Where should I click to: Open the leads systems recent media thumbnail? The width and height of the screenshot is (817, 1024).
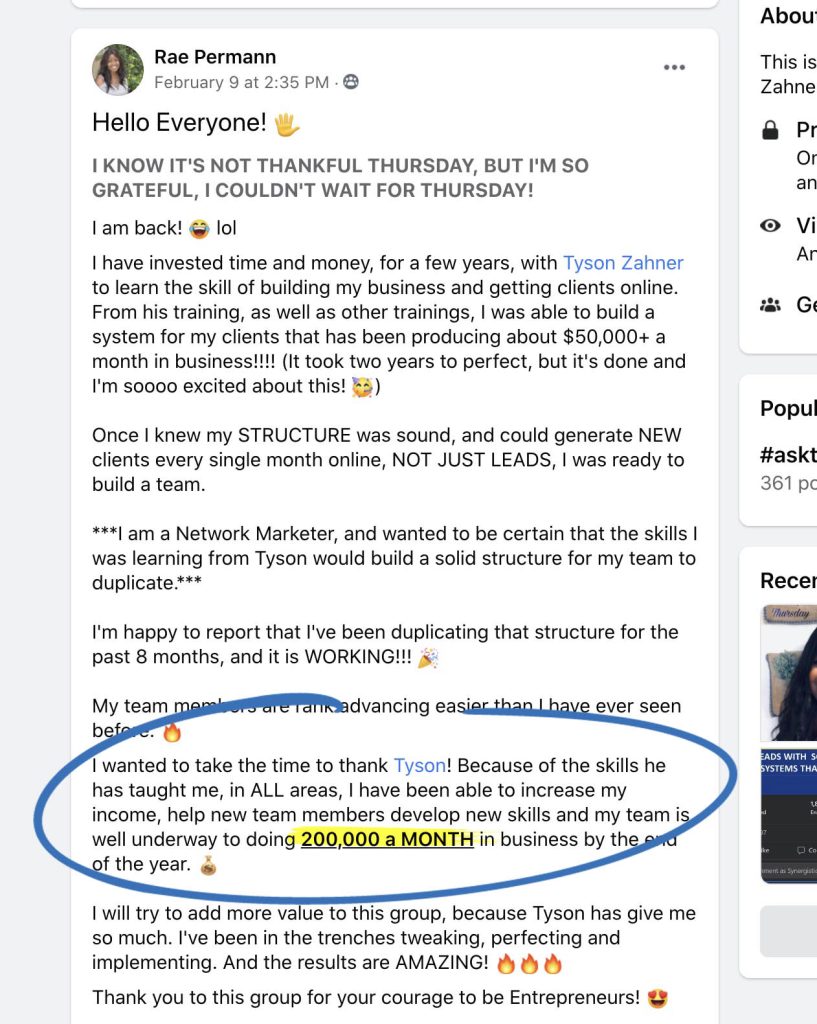pos(789,816)
